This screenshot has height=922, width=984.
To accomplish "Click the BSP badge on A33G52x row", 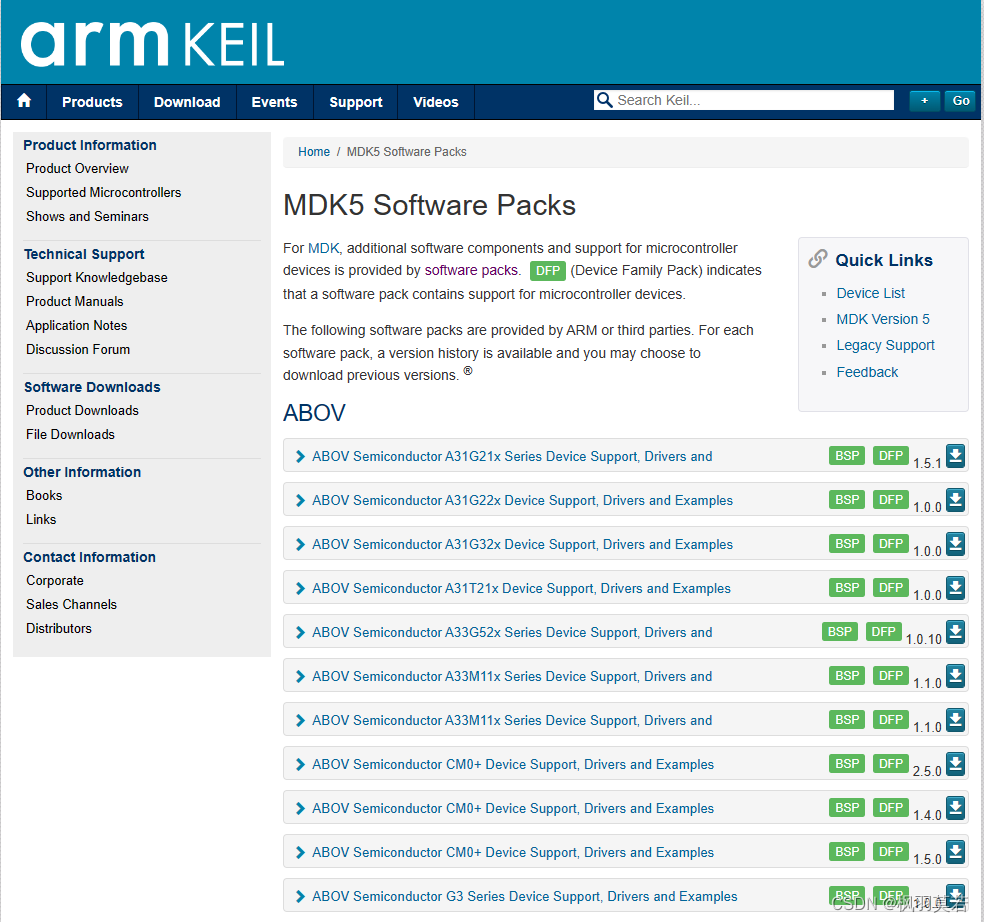I will [x=840, y=631].
